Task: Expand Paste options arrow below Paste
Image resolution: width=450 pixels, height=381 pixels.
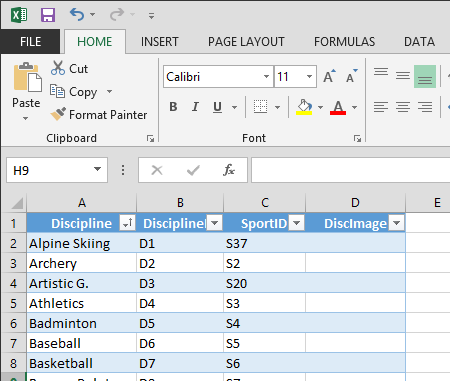Action: [x=26, y=118]
